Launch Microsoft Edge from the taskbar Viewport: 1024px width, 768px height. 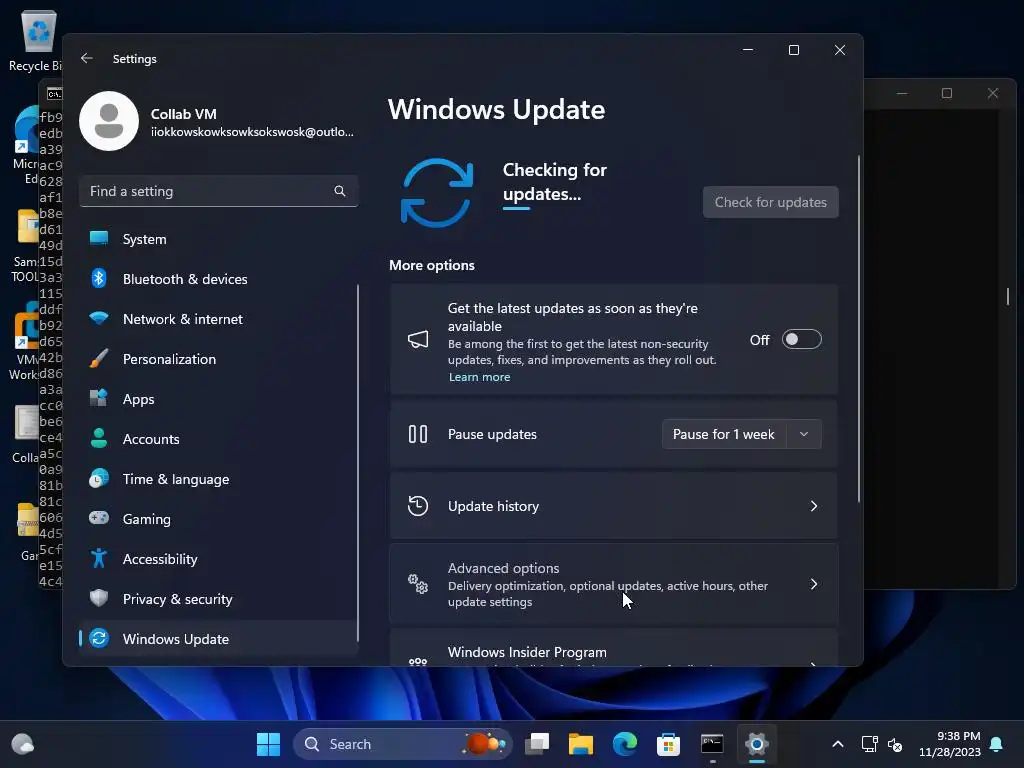pos(624,744)
